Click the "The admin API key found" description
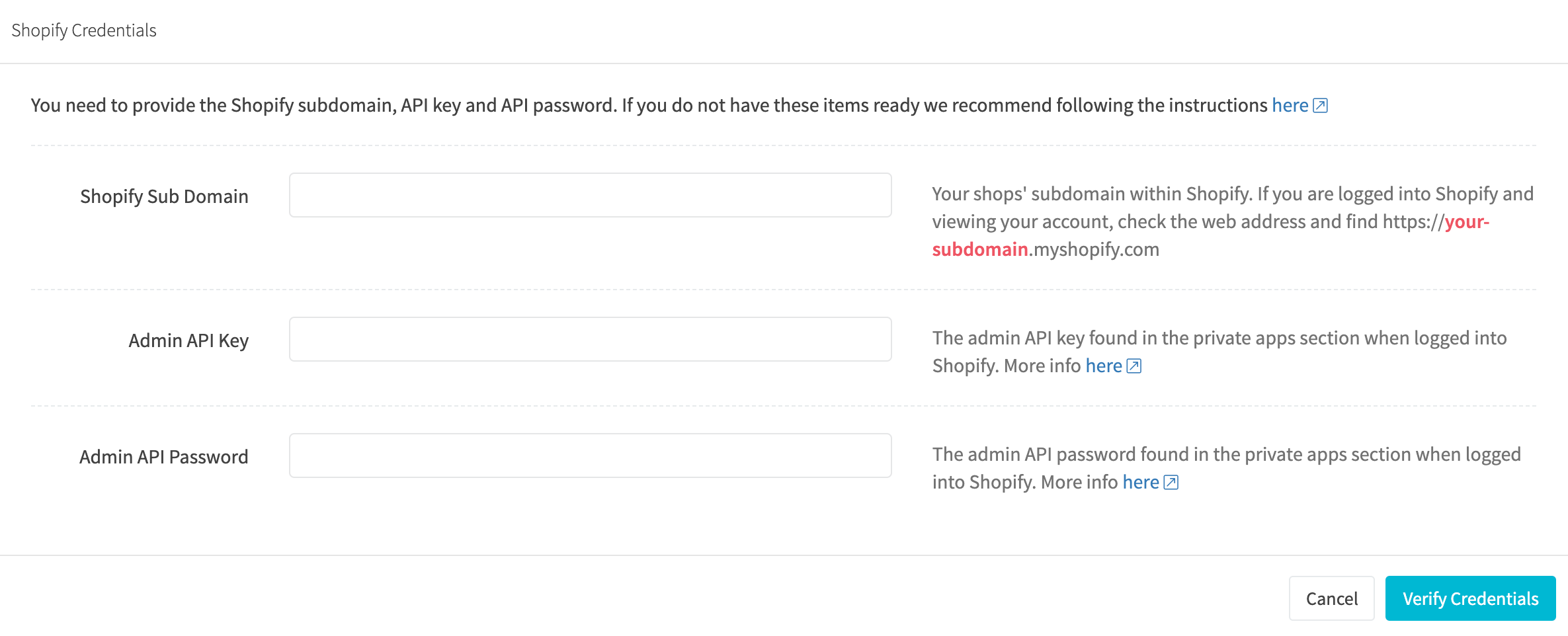 (x=1219, y=338)
